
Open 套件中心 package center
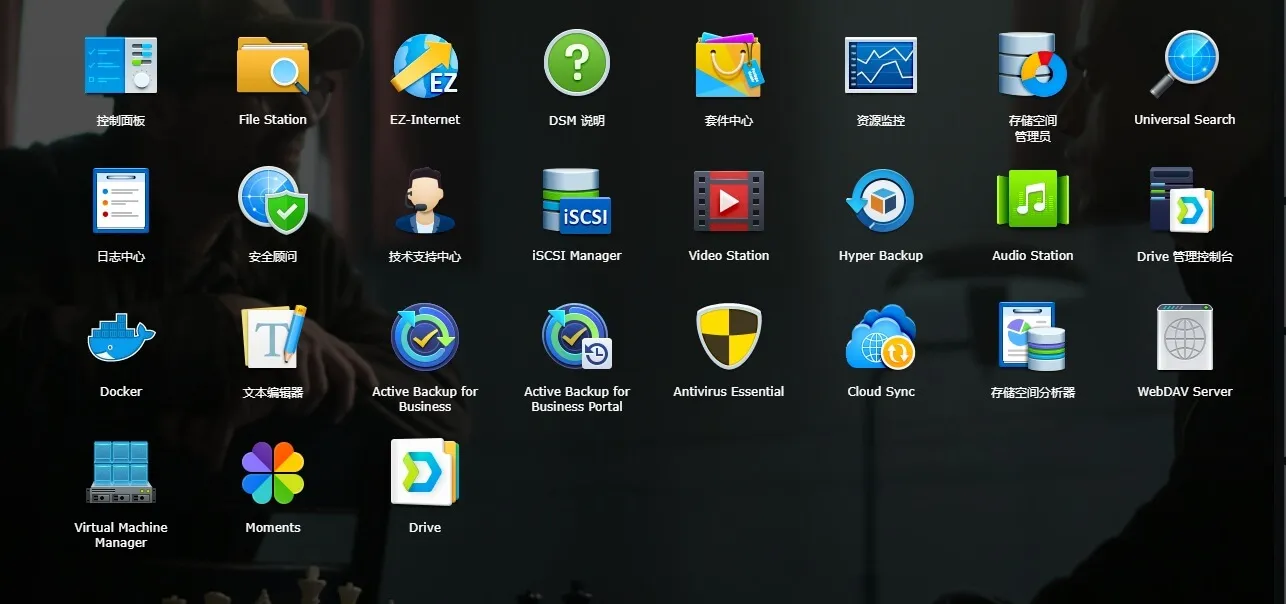[x=729, y=65]
